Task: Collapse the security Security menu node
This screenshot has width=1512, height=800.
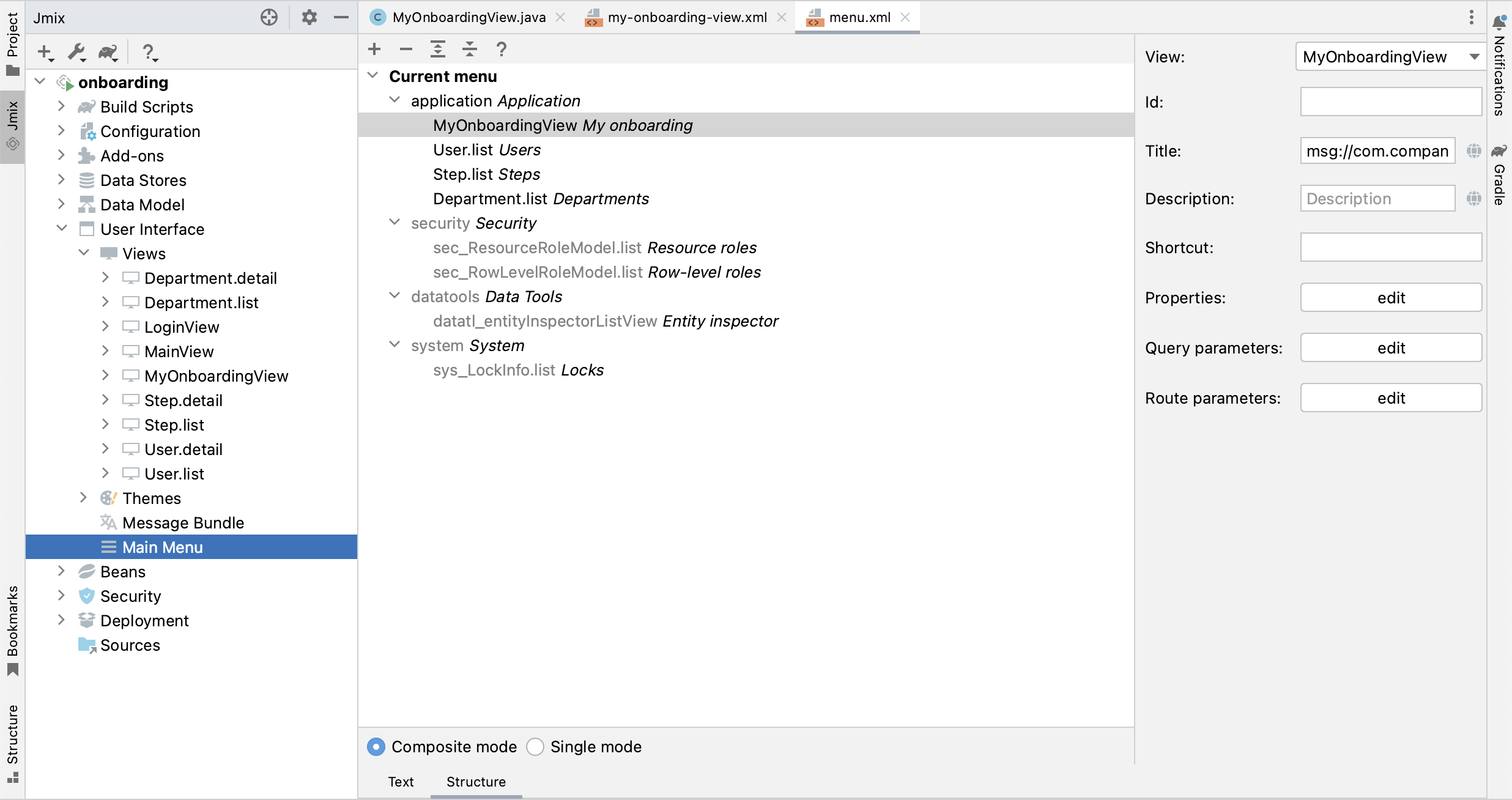Action: 395,222
